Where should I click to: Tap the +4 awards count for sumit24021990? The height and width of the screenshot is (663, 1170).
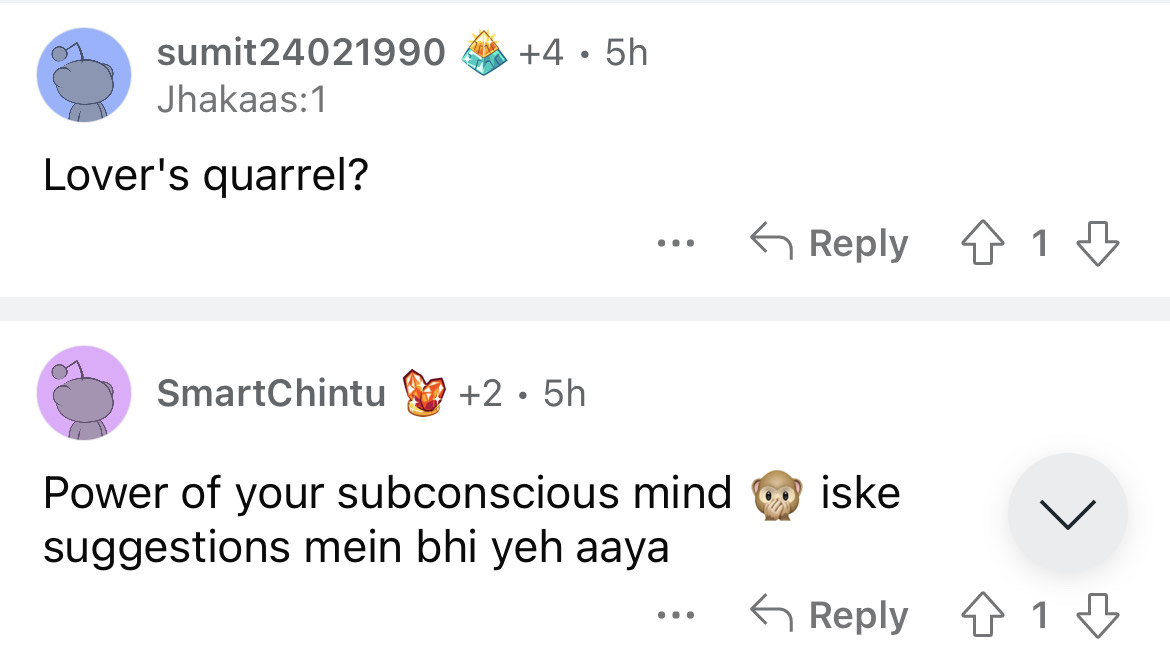coord(541,53)
